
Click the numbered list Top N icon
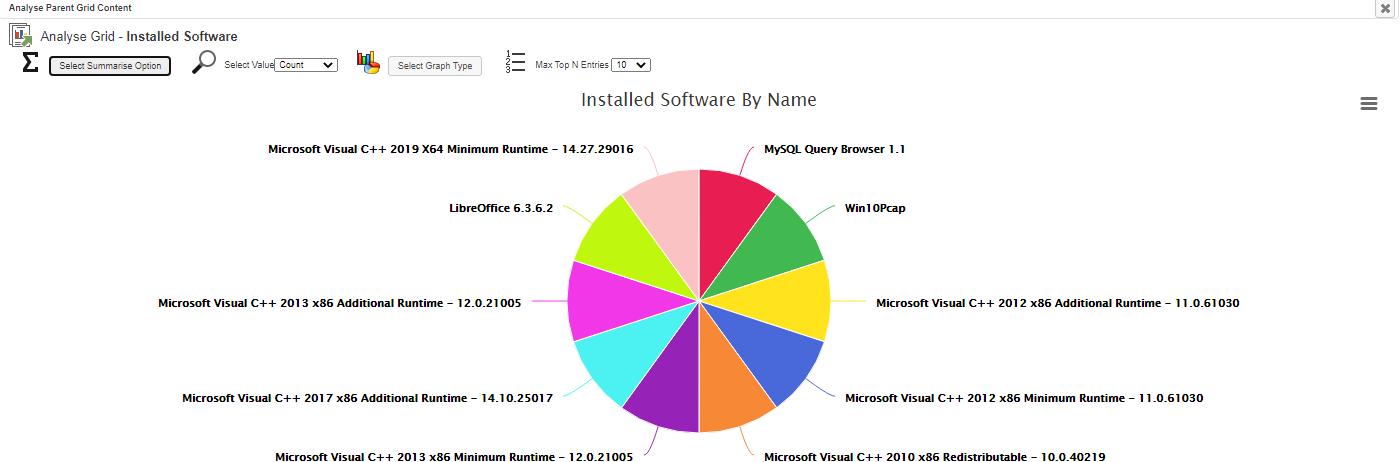tap(516, 63)
